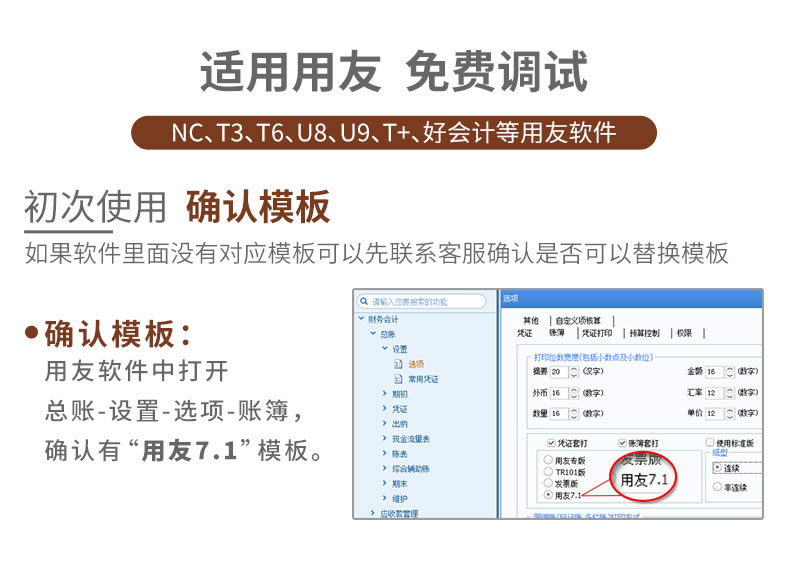
Task: Switch to the 权限 tab
Action: coord(684,333)
